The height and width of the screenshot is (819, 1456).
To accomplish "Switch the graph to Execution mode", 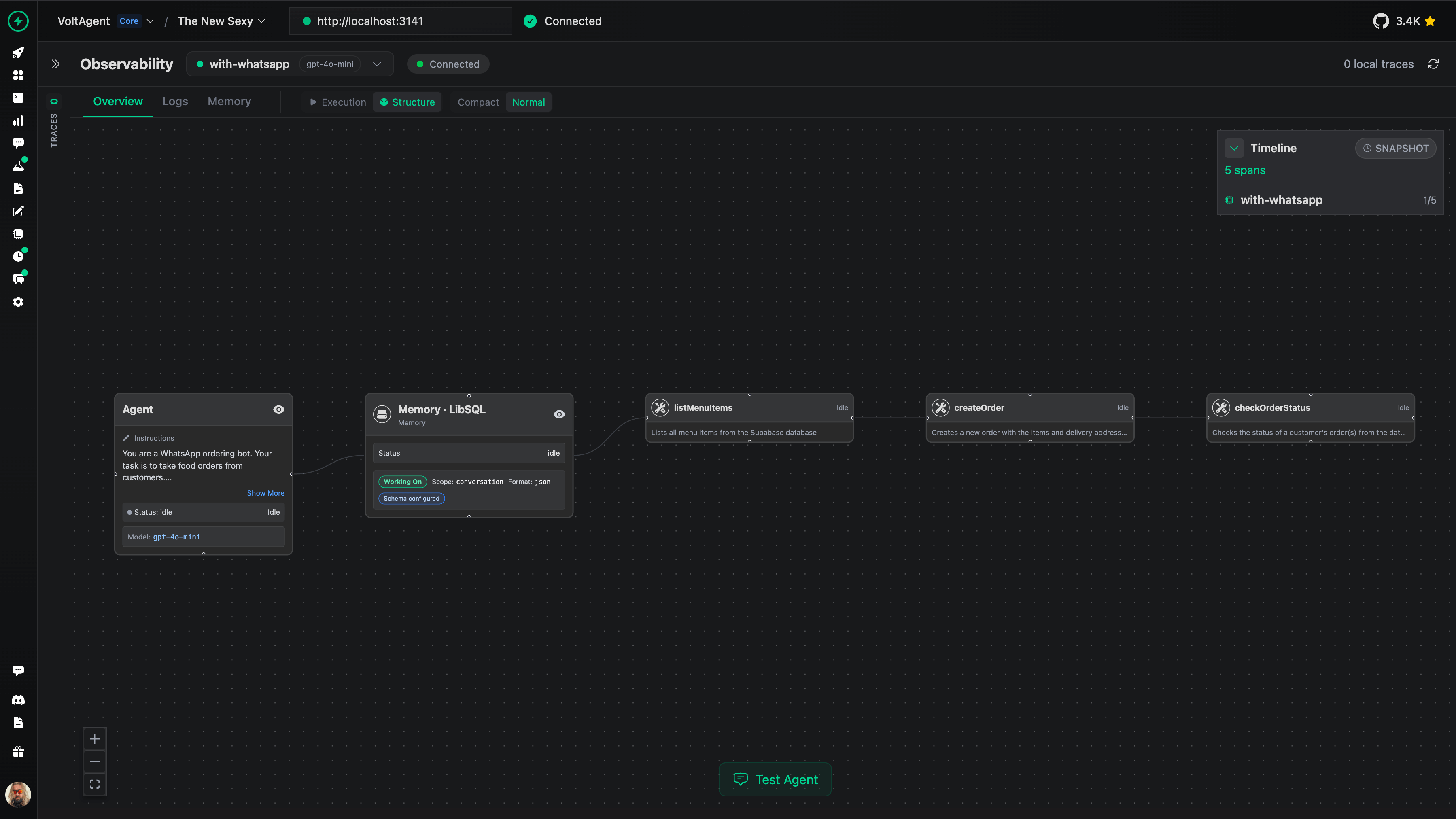I will click(x=338, y=102).
